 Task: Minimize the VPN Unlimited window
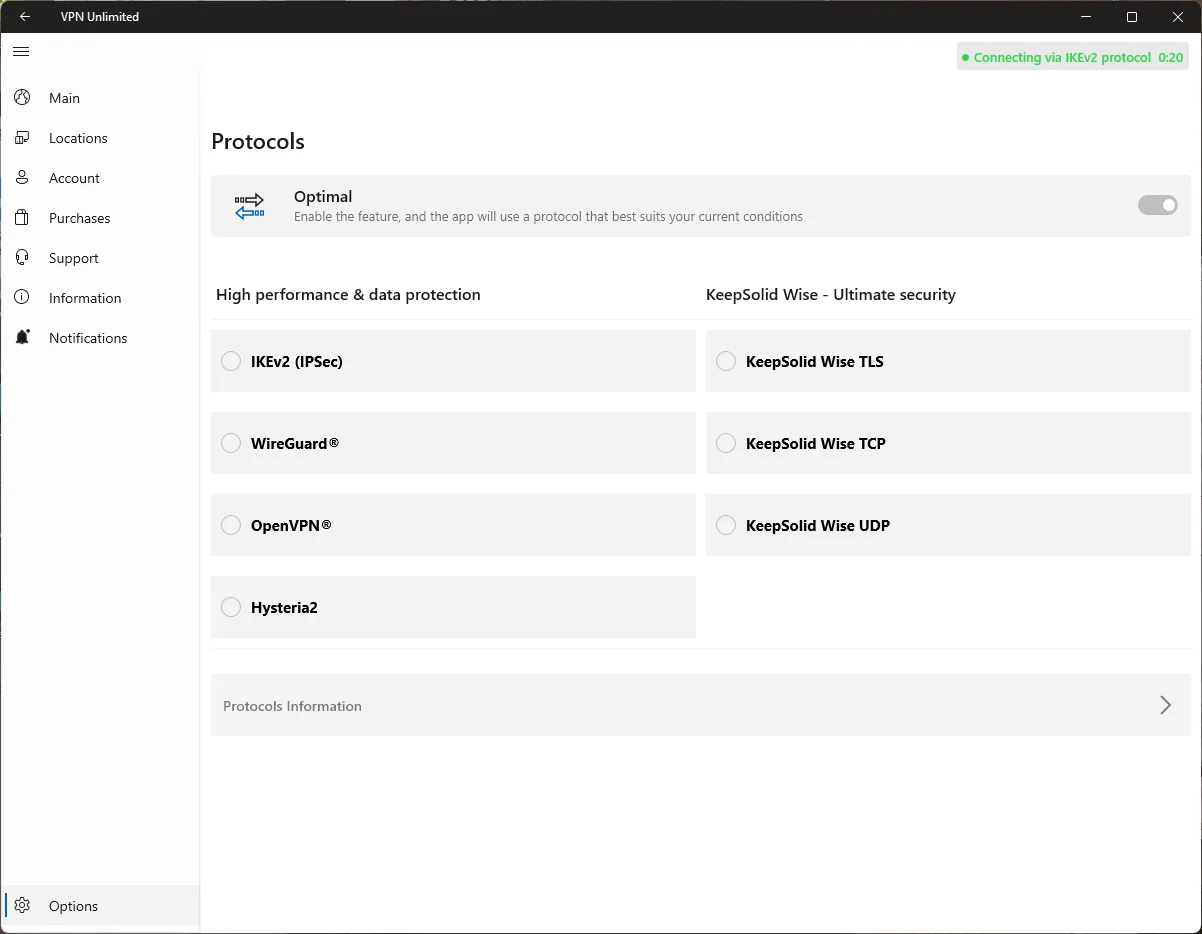[x=1086, y=17]
